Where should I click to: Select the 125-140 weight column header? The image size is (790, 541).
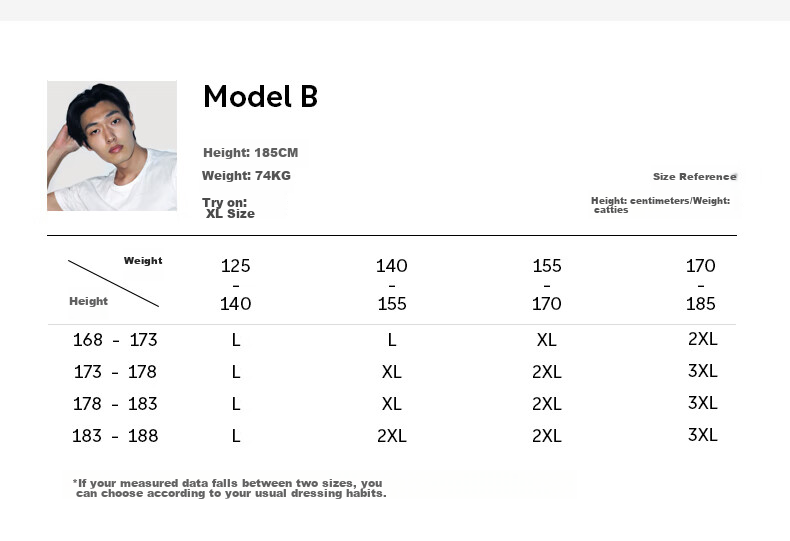point(235,285)
